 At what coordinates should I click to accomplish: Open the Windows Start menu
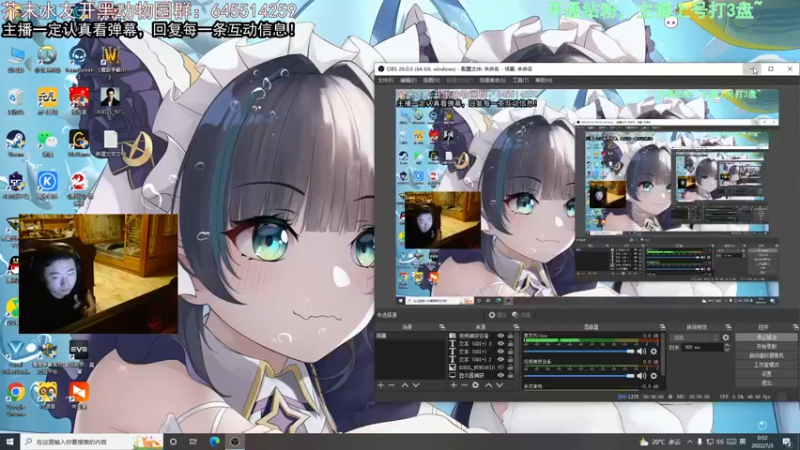point(10,442)
